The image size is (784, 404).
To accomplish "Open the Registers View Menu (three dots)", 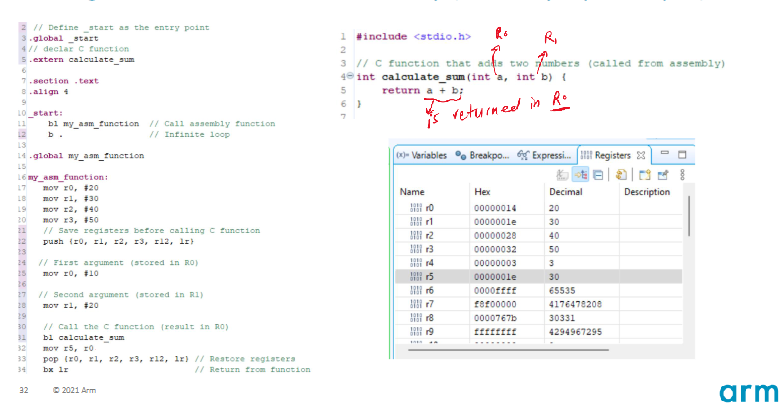I will pyautogui.click(x=682, y=174).
